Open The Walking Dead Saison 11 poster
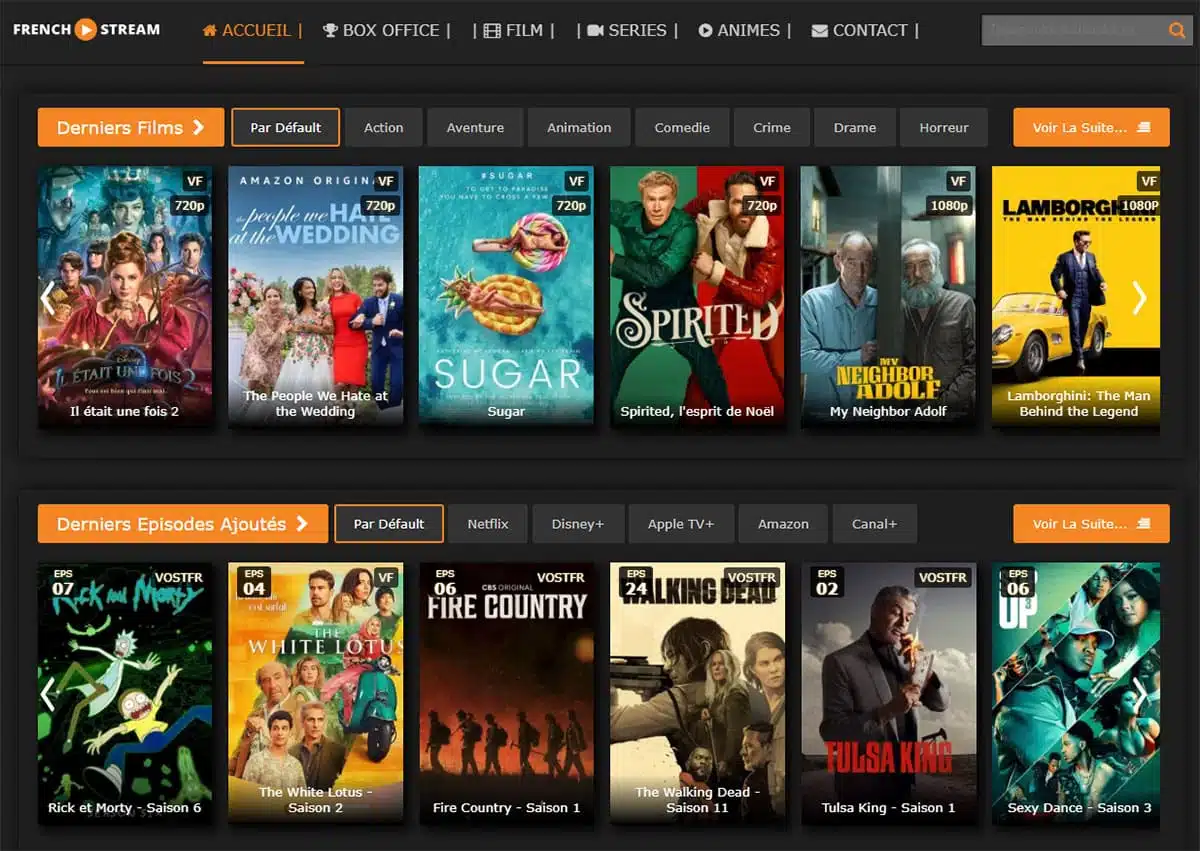Image resolution: width=1200 pixels, height=851 pixels. click(697, 693)
